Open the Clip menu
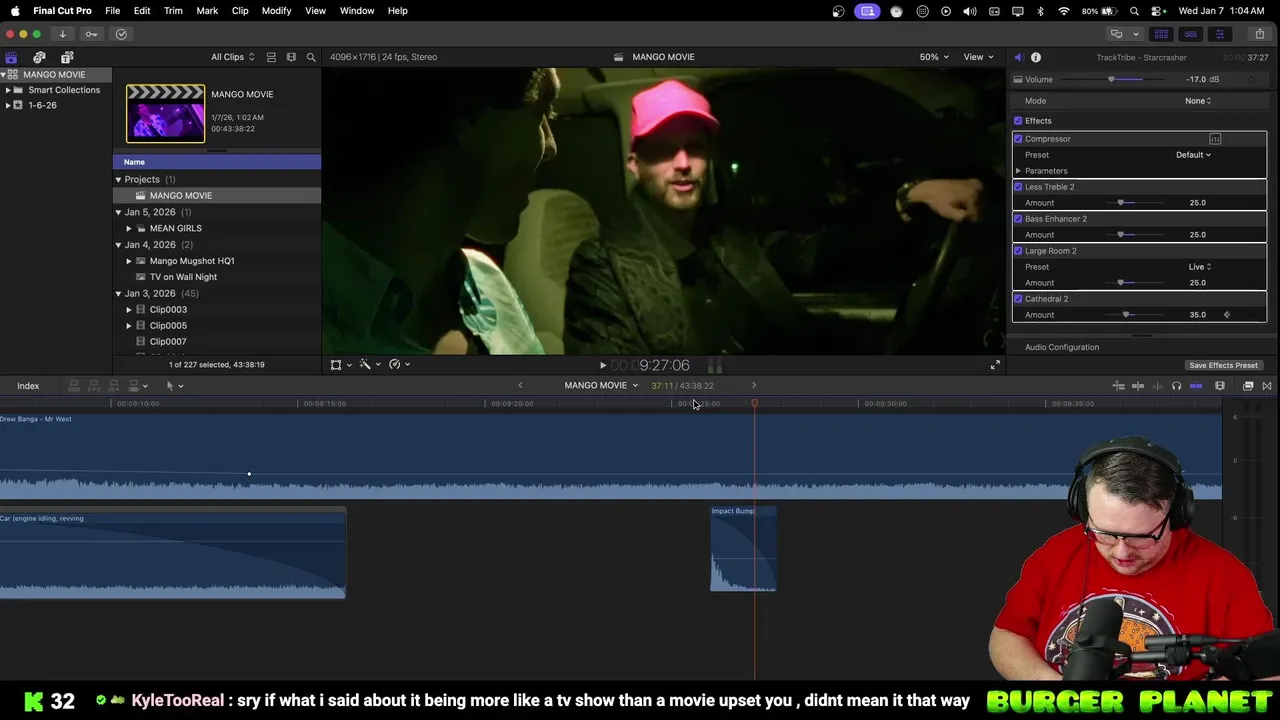The image size is (1280, 720). (240, 11)
